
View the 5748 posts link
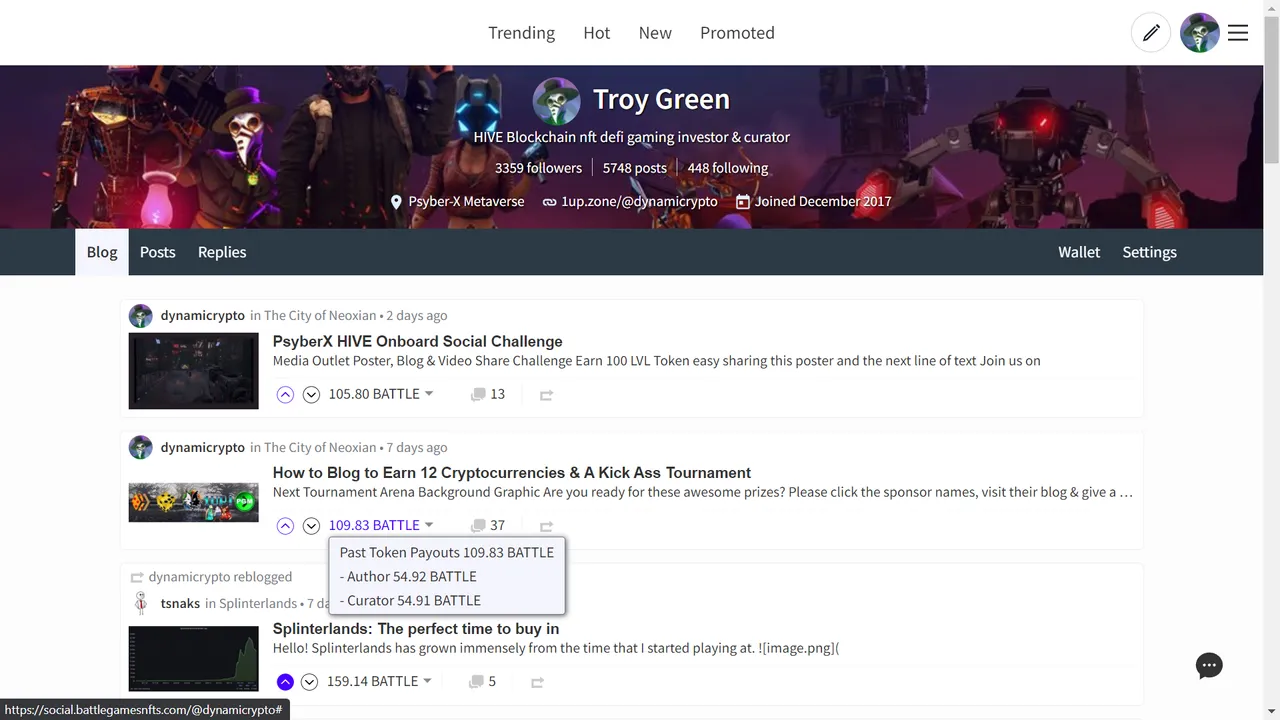(x=634, y=168)
